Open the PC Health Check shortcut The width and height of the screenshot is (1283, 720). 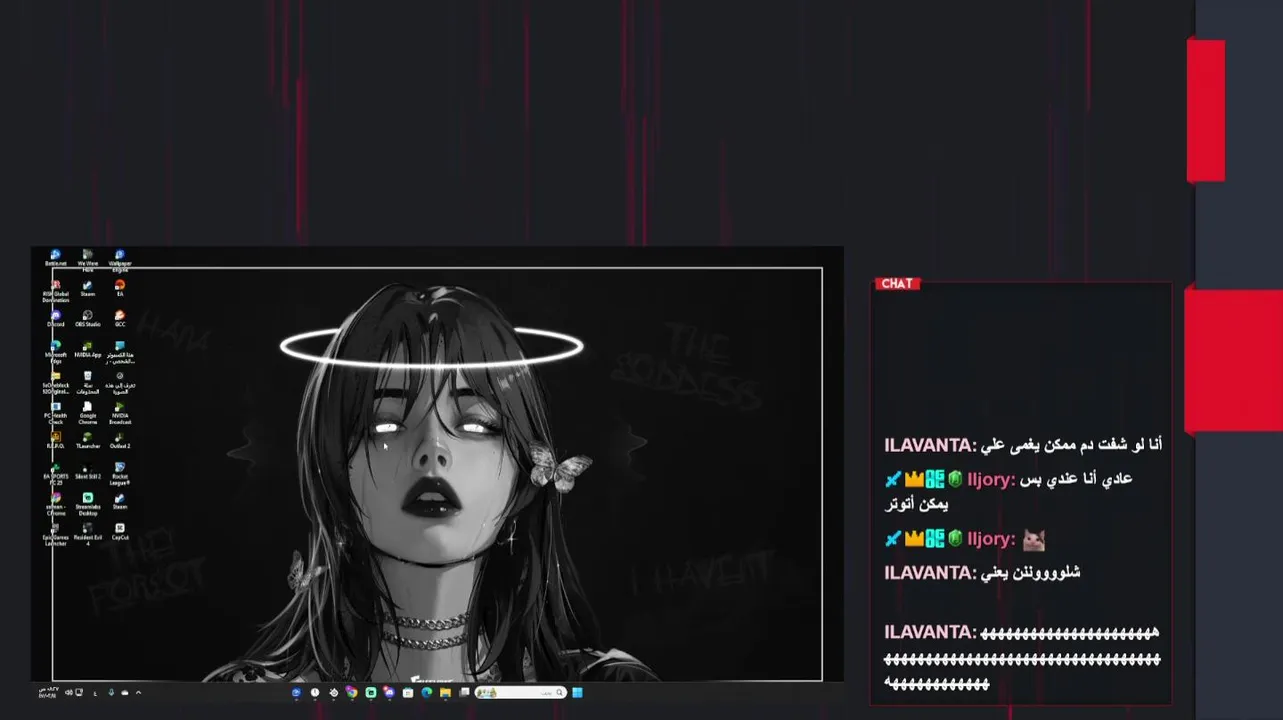tap(55, 411)
